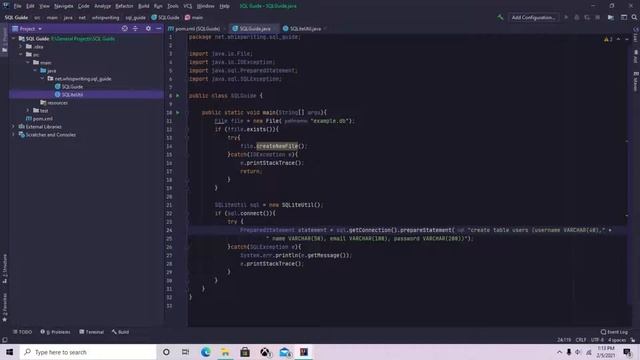The width and height of the screenshot is (640, 360).
Task: Click UTF-8 encoding in the status bar
Action: click(x=597, y=340)
